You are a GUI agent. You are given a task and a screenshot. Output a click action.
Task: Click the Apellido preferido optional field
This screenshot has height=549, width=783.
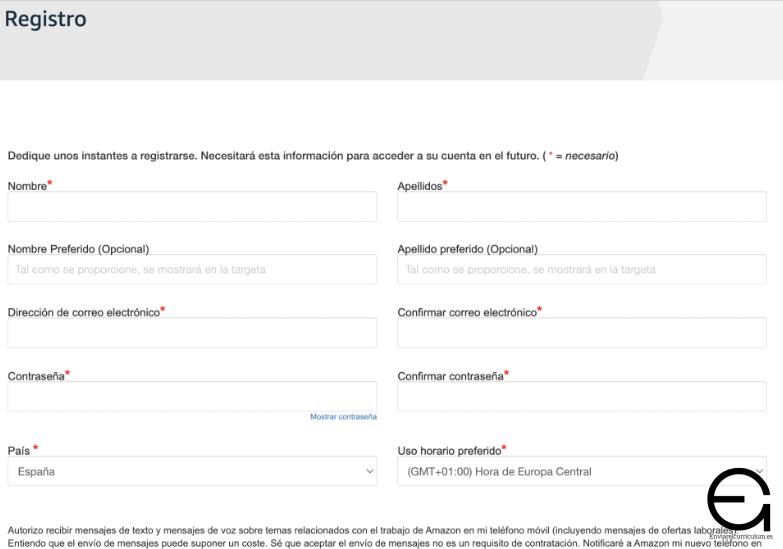coord(582,269)
